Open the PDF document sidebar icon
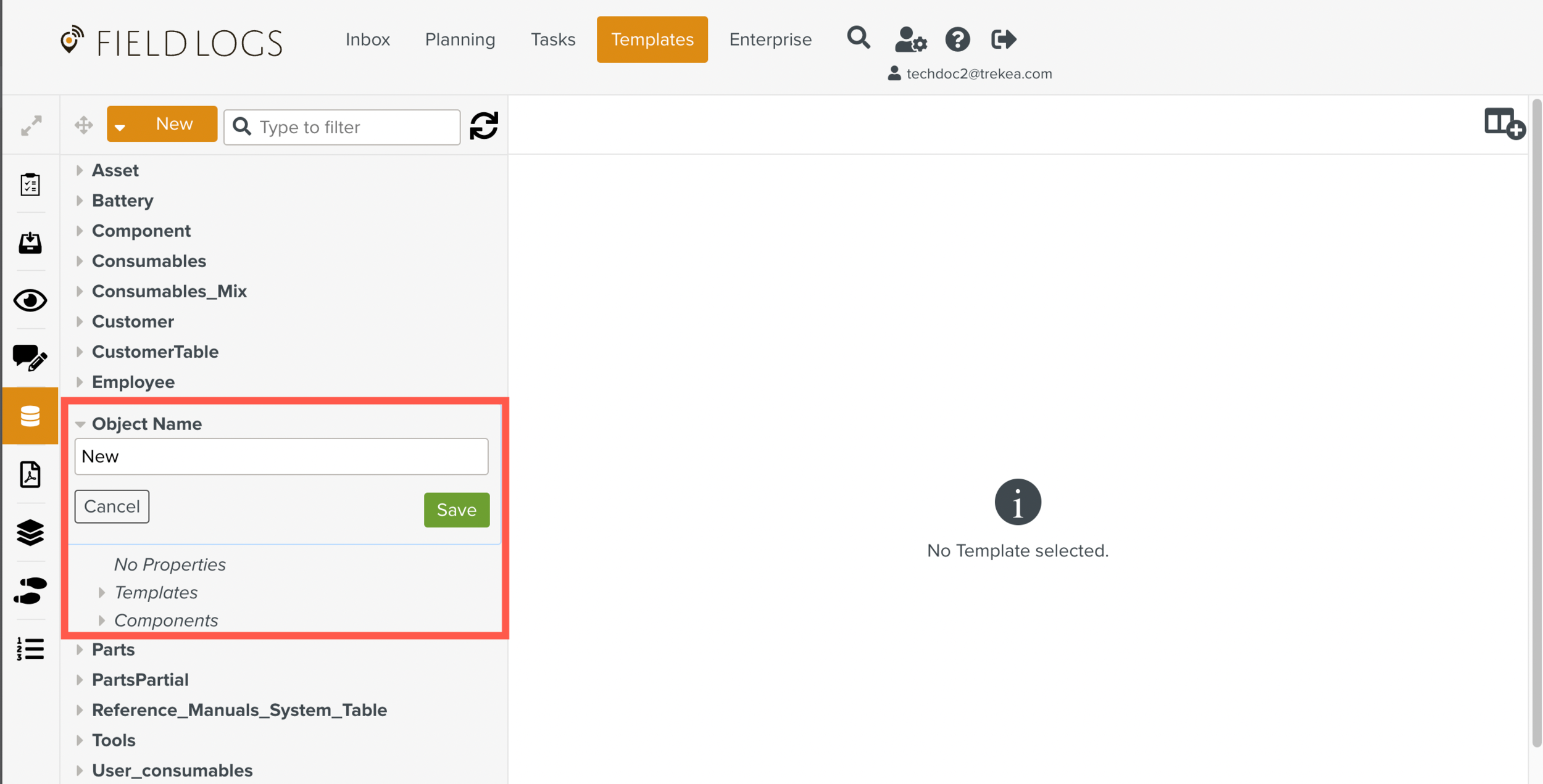The height and width of the screenshot is (784, 1543). (x=30, y=474)
